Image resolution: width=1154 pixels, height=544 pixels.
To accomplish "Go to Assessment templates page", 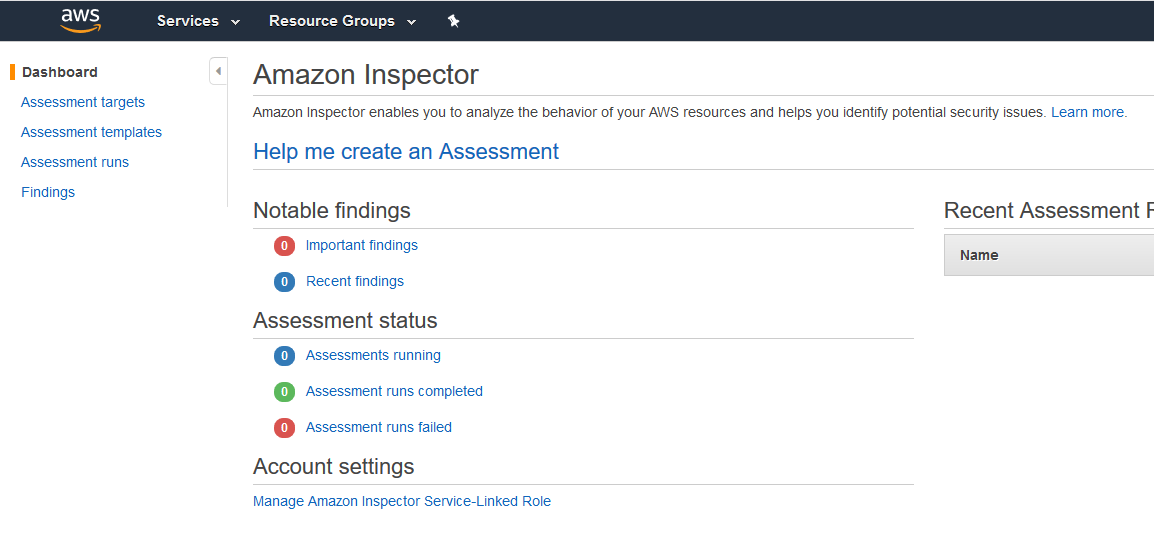I will (x=91, y=133).
